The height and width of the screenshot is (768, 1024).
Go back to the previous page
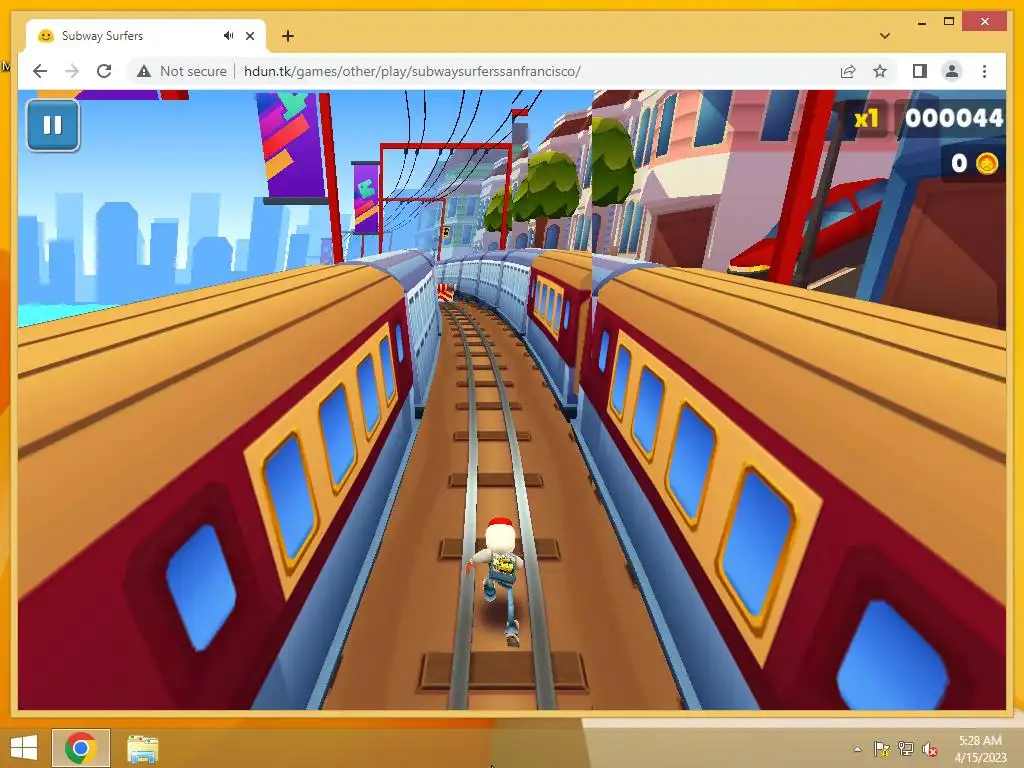(x=40, y=71)
